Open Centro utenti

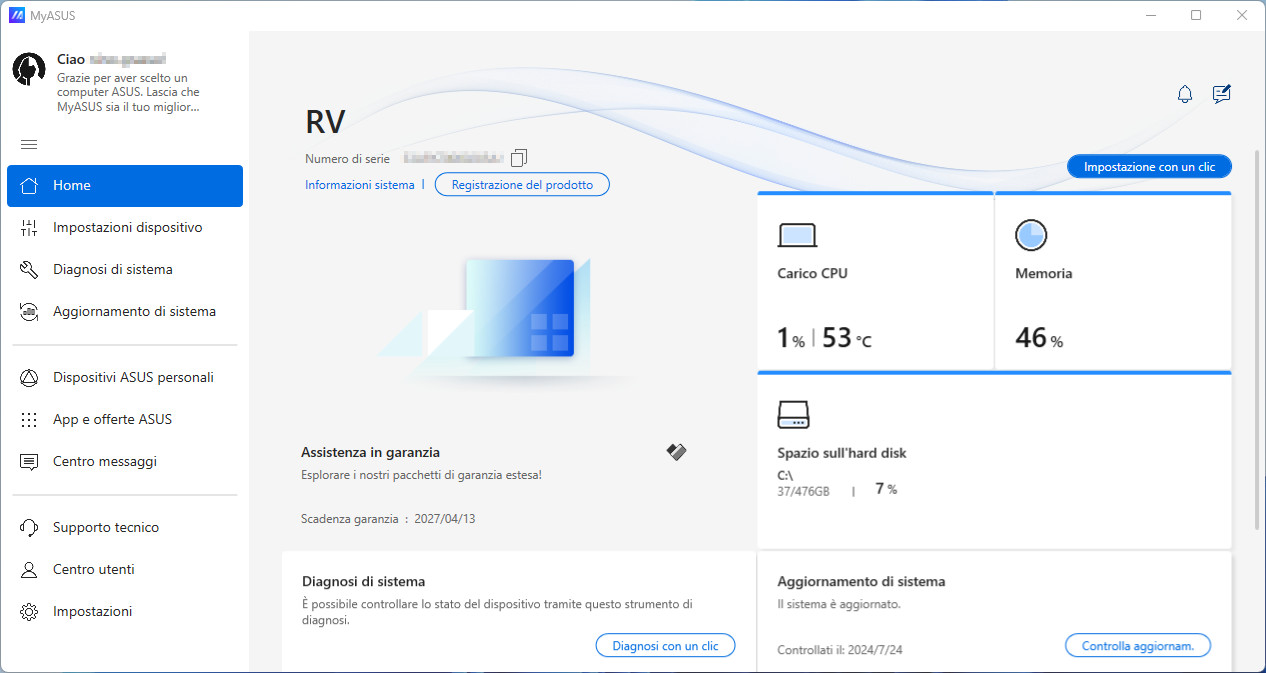click(x=125, y=569)
